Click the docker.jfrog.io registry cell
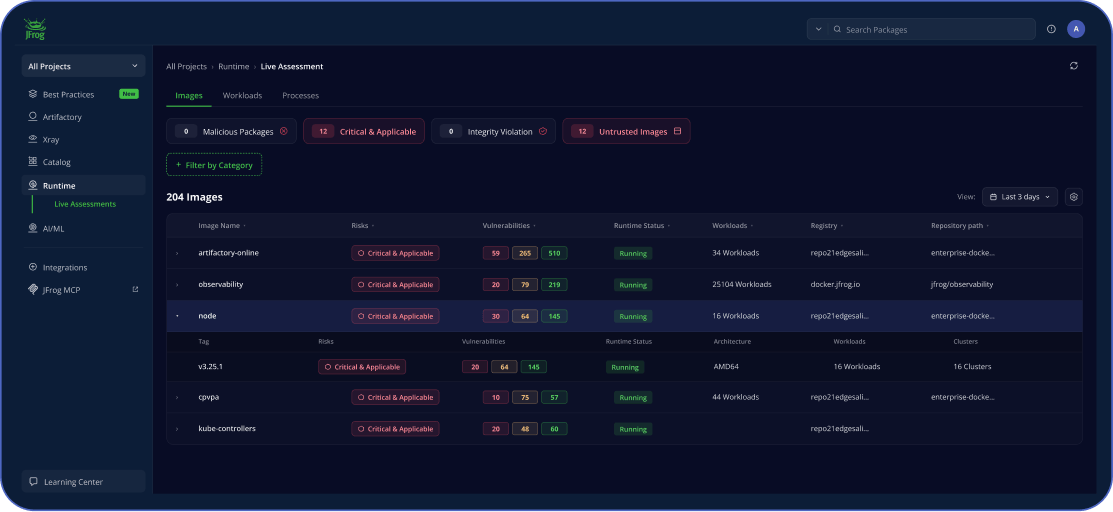1113x512 pixels. [833, 285]
